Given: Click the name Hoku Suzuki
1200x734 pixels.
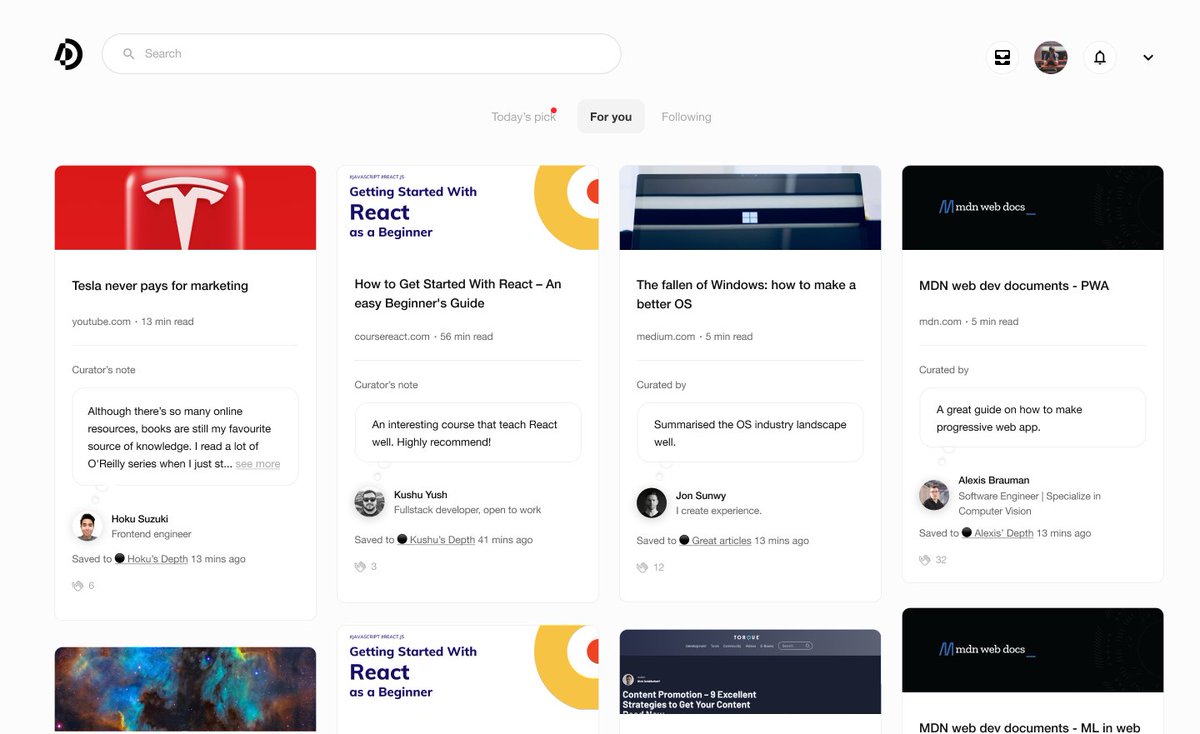Looking at the screenshot, I should 140,519.
